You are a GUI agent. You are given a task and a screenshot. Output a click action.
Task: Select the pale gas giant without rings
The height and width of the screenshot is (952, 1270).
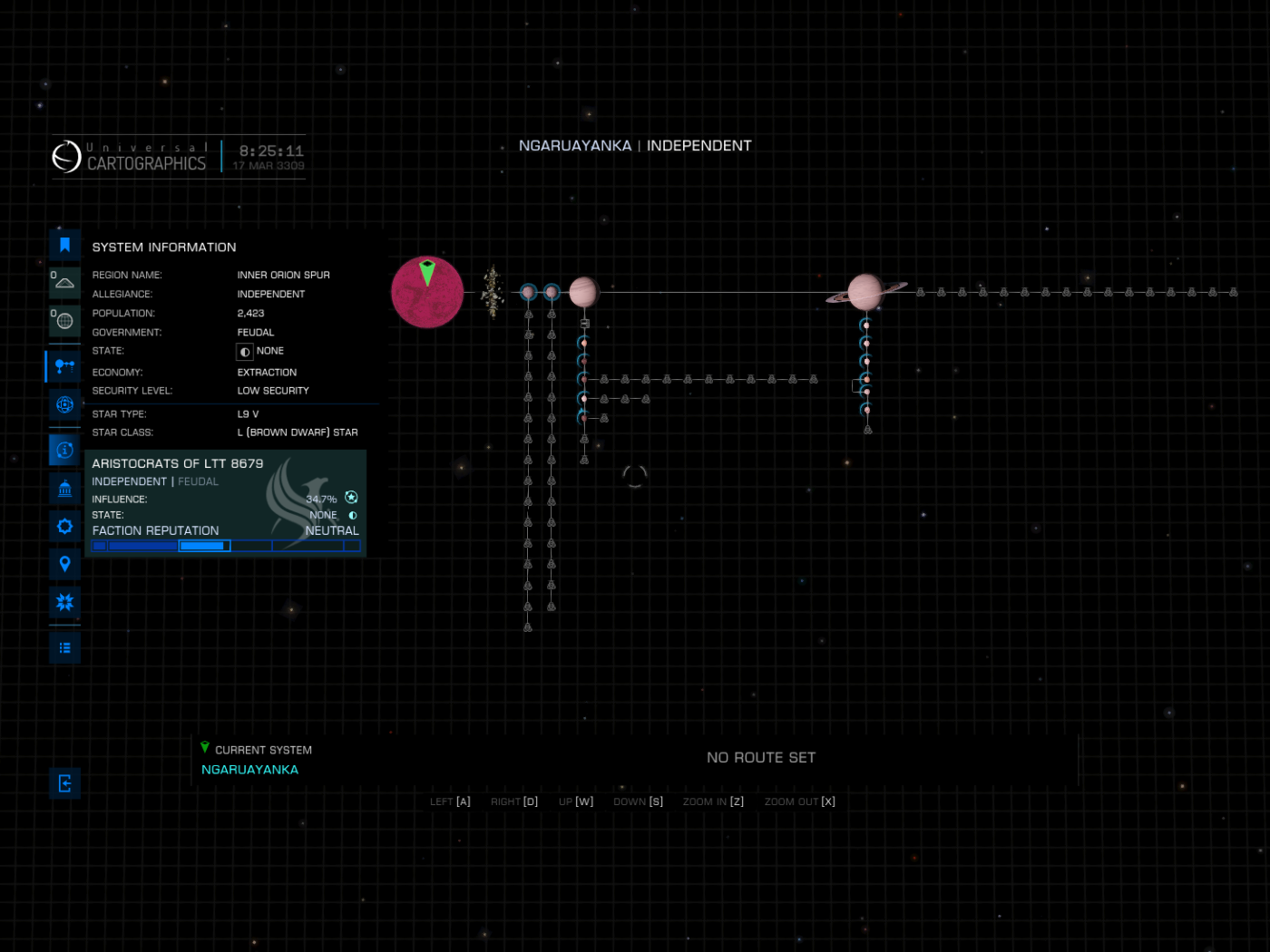tap(583, 292)
